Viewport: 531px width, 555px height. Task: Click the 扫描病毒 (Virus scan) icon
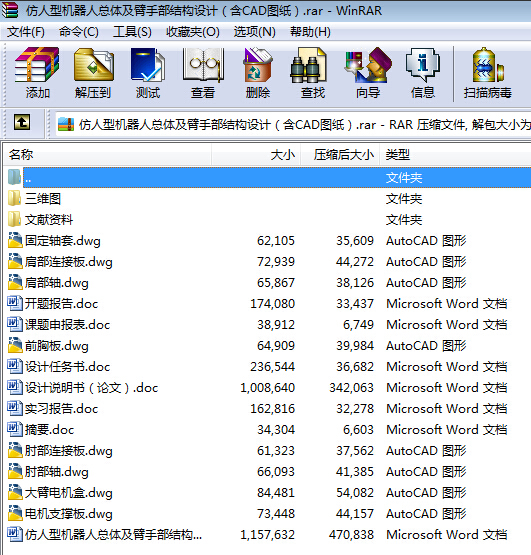(488, 65)
